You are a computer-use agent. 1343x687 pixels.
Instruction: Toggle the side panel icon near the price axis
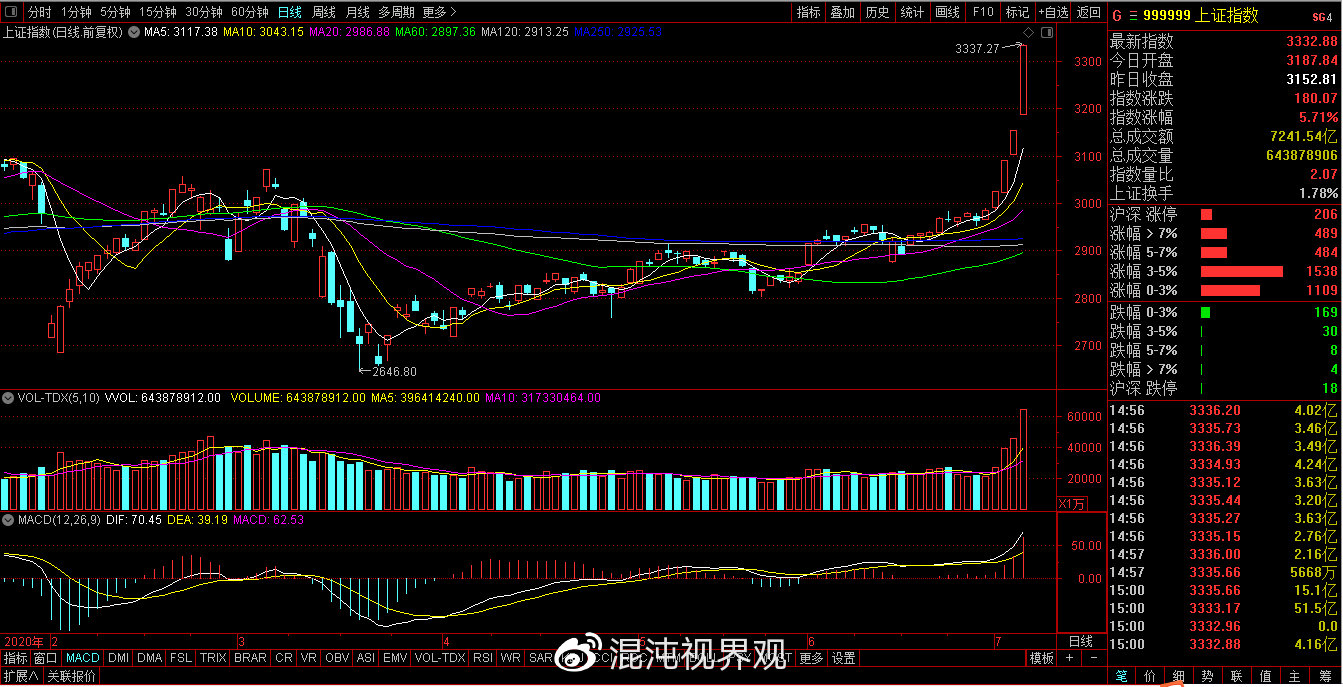click(x=1047, y=32)
